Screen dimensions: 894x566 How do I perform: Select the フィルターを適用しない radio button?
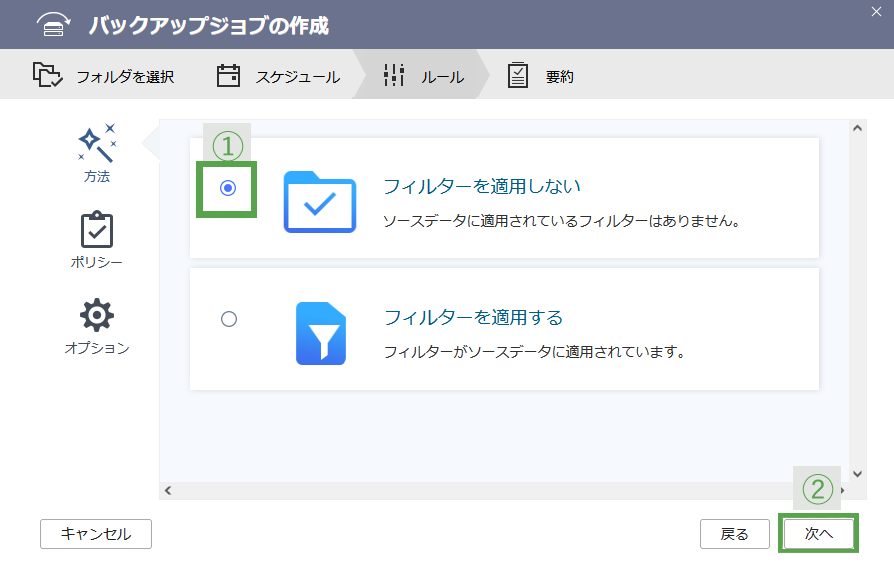[228, 188]
